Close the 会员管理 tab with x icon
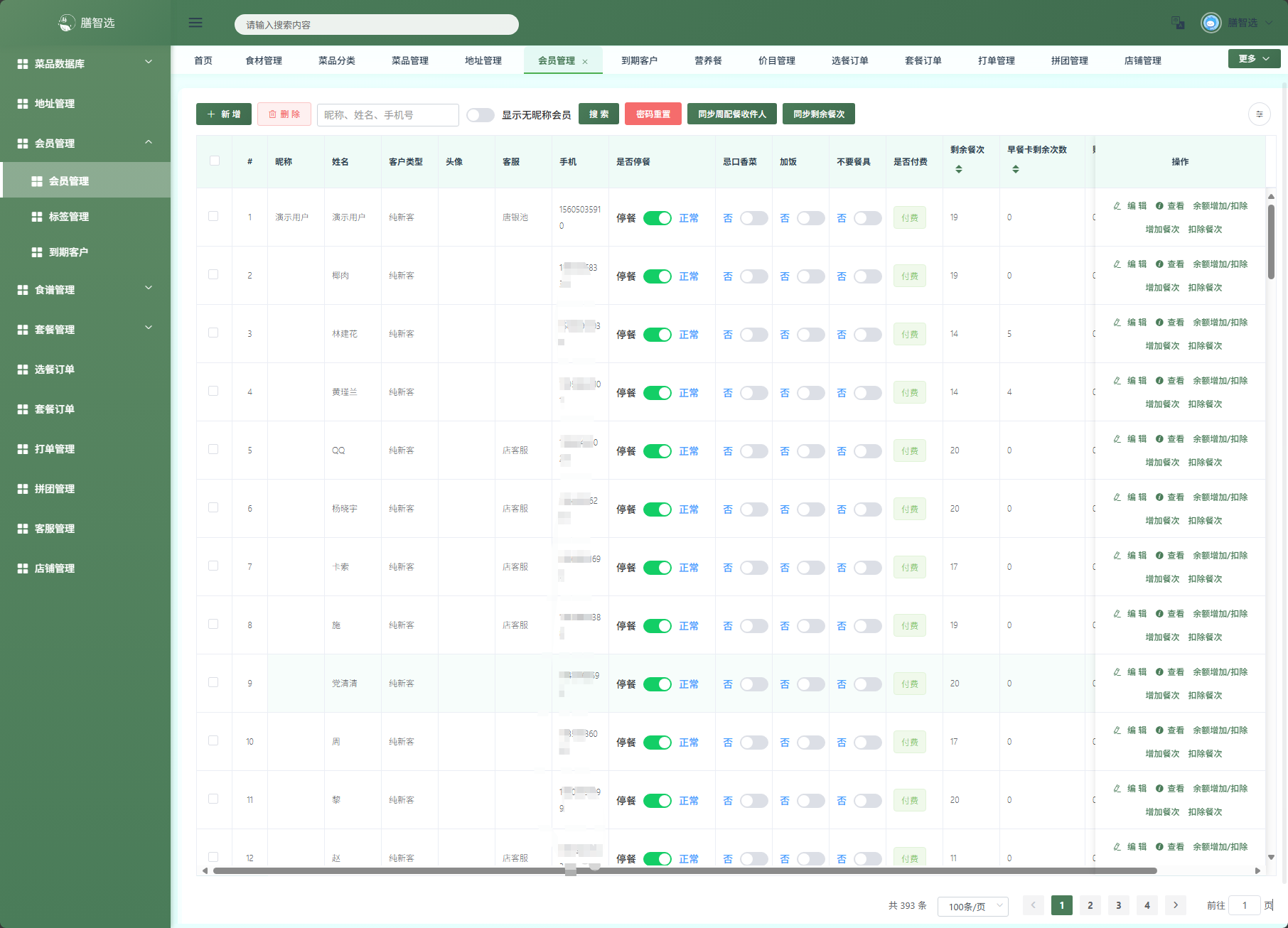Image resolution: width=1288 pixels, height=928 pixels. pyautogui.click(x=585, y=62)
